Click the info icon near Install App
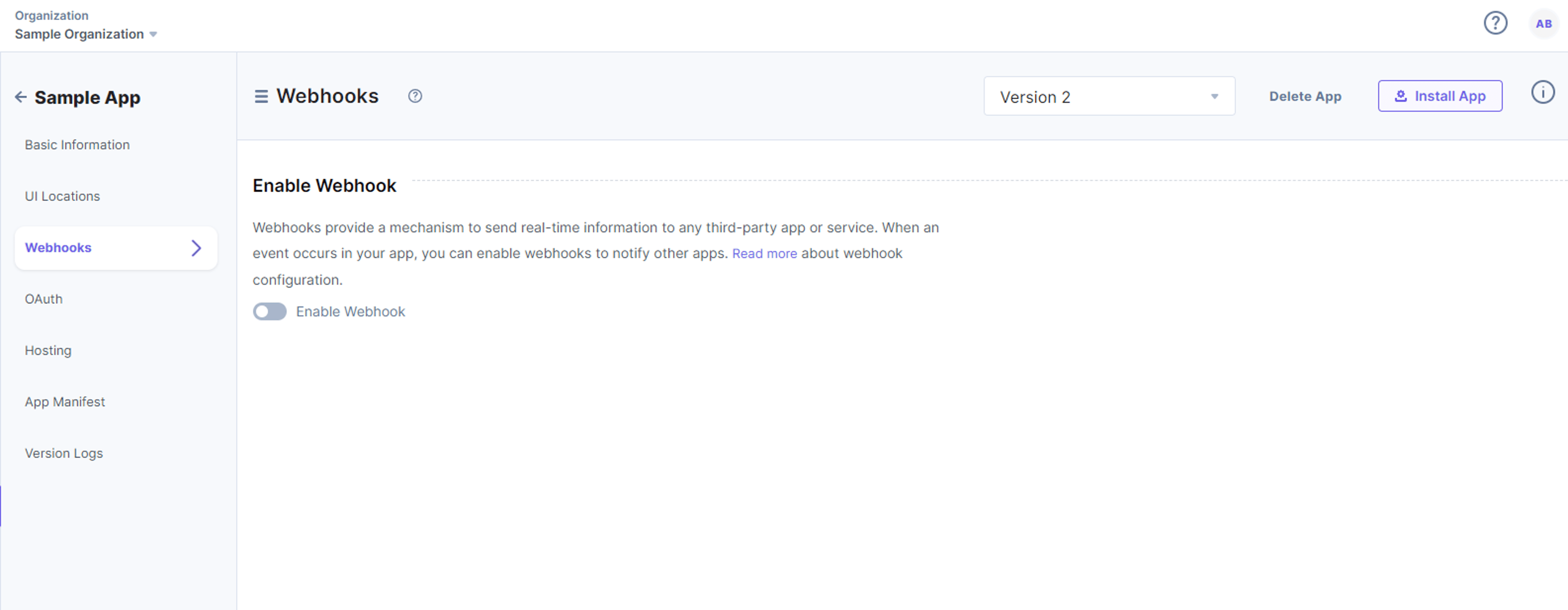 click(1543, 92)
